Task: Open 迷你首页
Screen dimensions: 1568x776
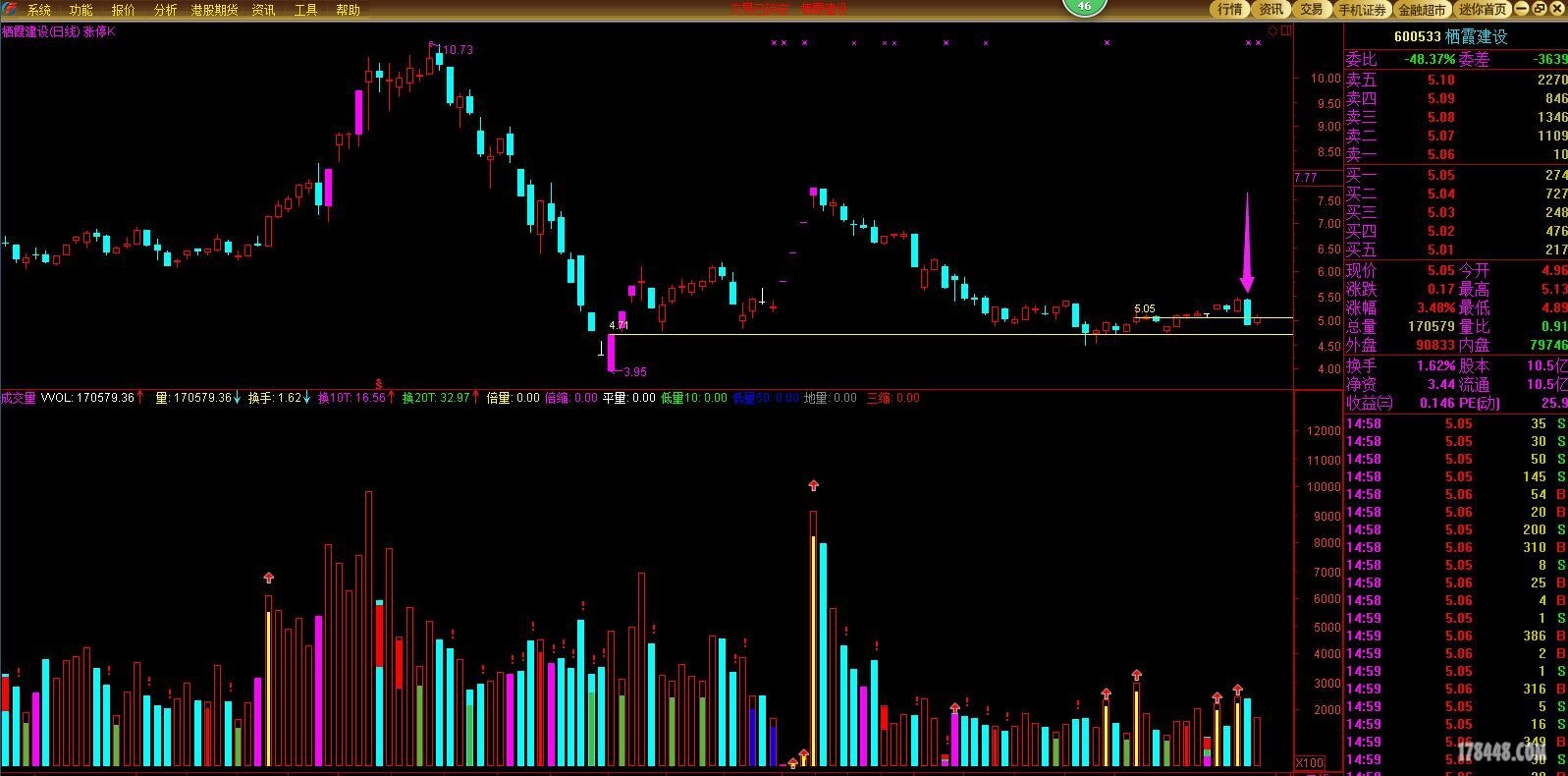Action: coord(1482,9)
